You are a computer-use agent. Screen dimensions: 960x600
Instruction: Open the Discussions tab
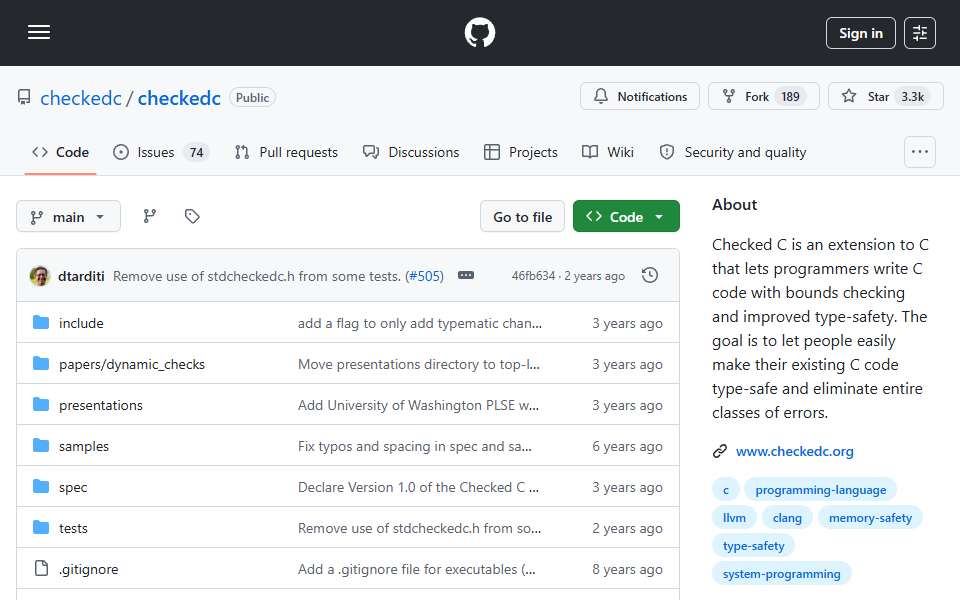411,152
